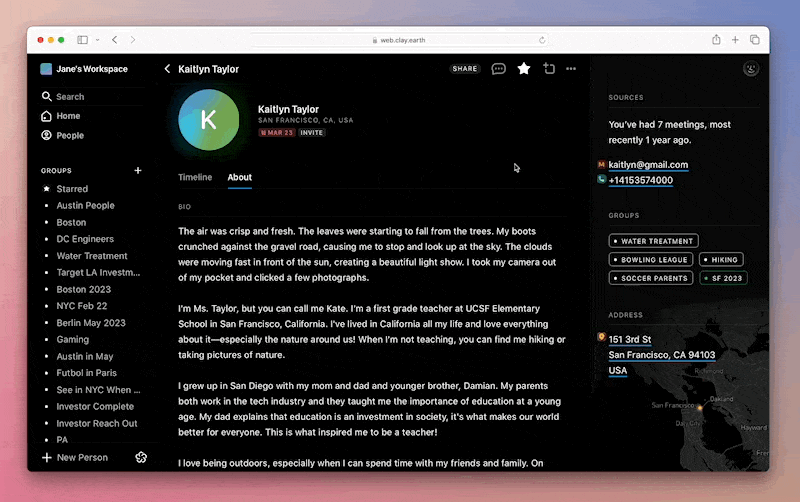The height and width of the screenshot is (502, 800).
Task: Expand the Safari sidebar dropdown arrow
Action: tap(96, 40)
